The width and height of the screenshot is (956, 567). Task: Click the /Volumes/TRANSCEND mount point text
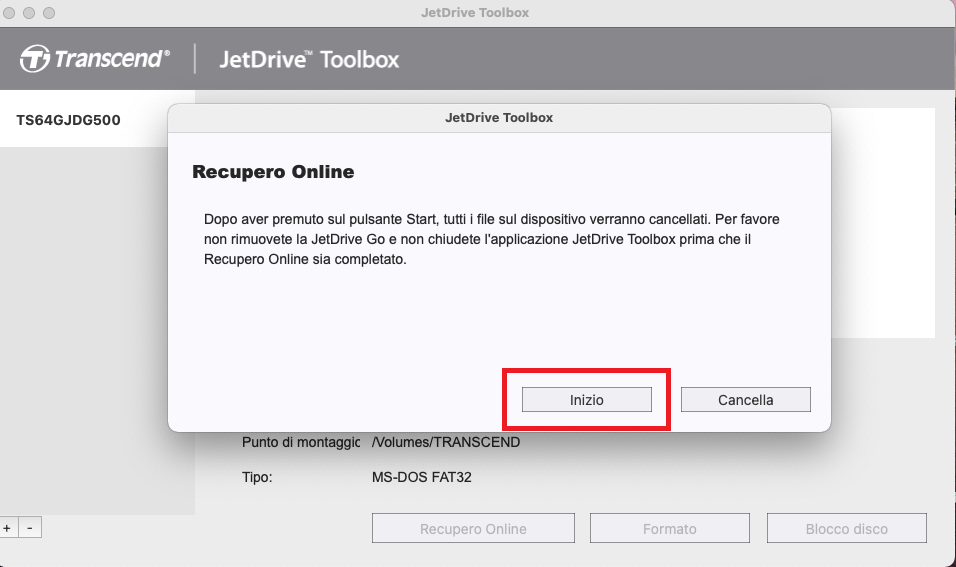click(446, 442)
